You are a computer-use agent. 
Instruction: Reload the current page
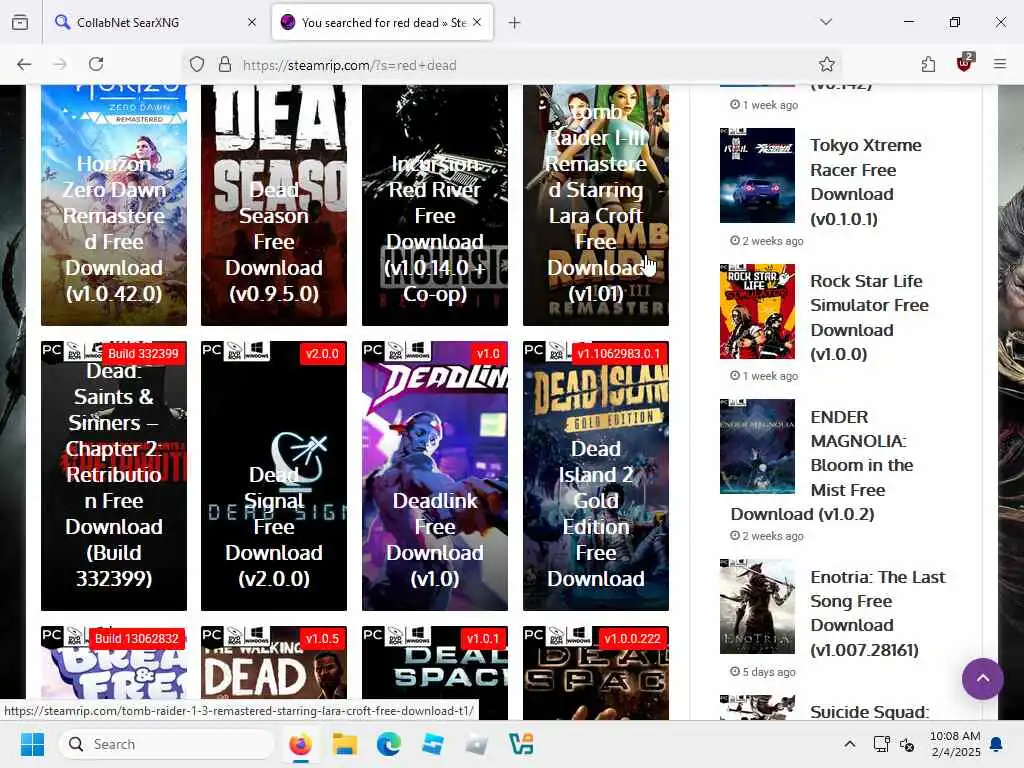[96, 64]
